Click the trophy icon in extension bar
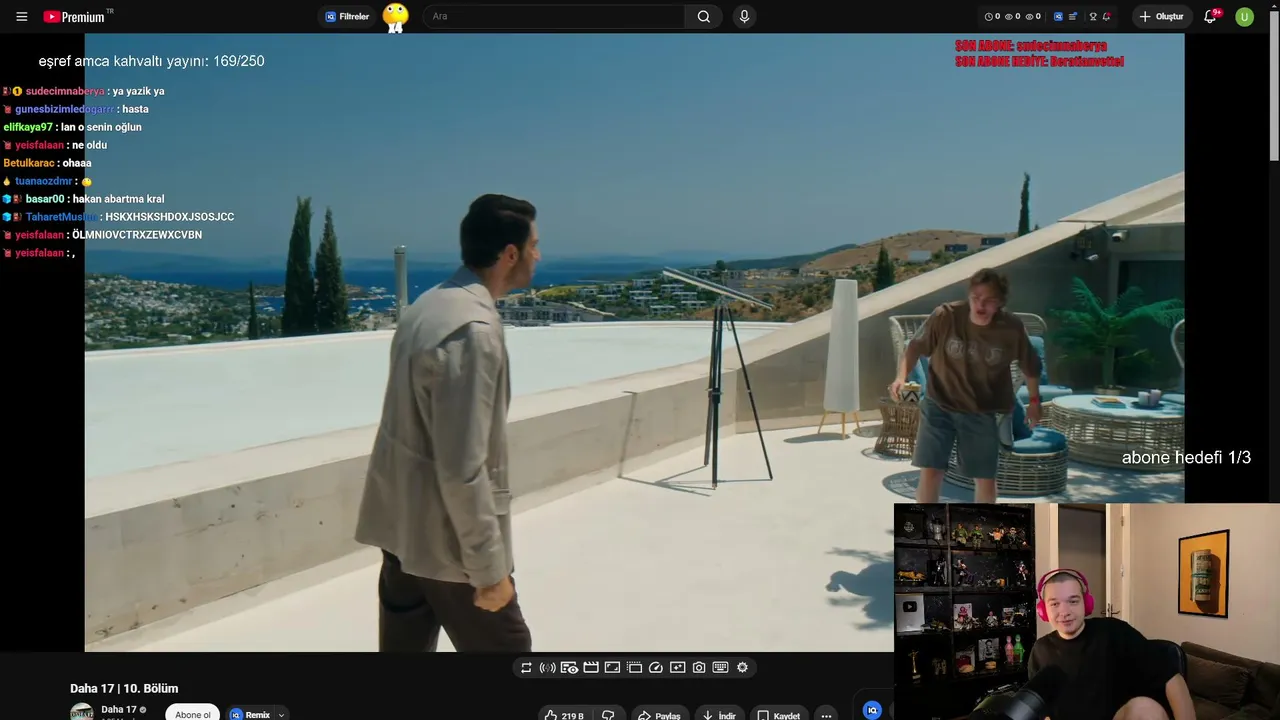 [x=1093, y=17]
